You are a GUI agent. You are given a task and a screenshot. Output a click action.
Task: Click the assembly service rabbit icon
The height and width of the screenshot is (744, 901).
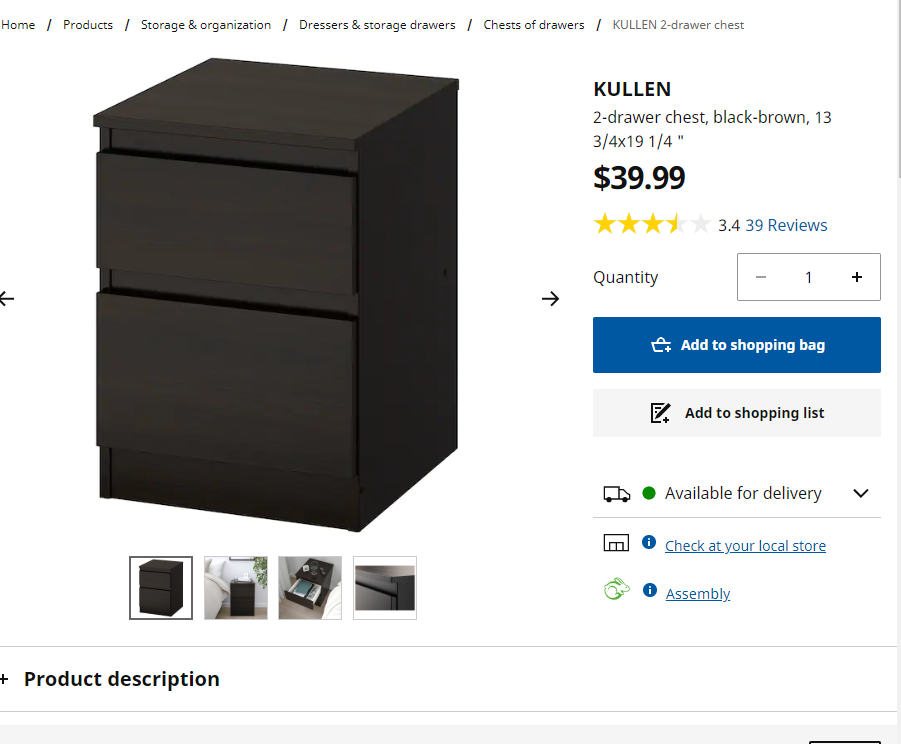click(x=616, y=591)
